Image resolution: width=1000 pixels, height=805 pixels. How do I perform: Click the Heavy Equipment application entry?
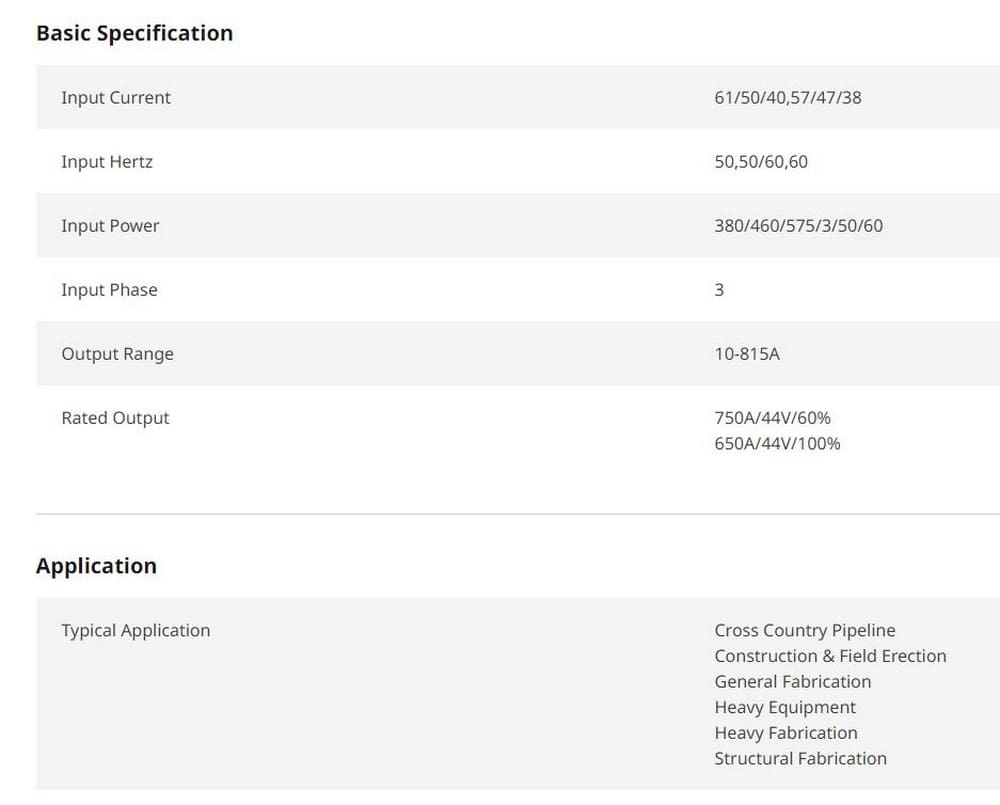pyautogui.click(x=785, y=707)
